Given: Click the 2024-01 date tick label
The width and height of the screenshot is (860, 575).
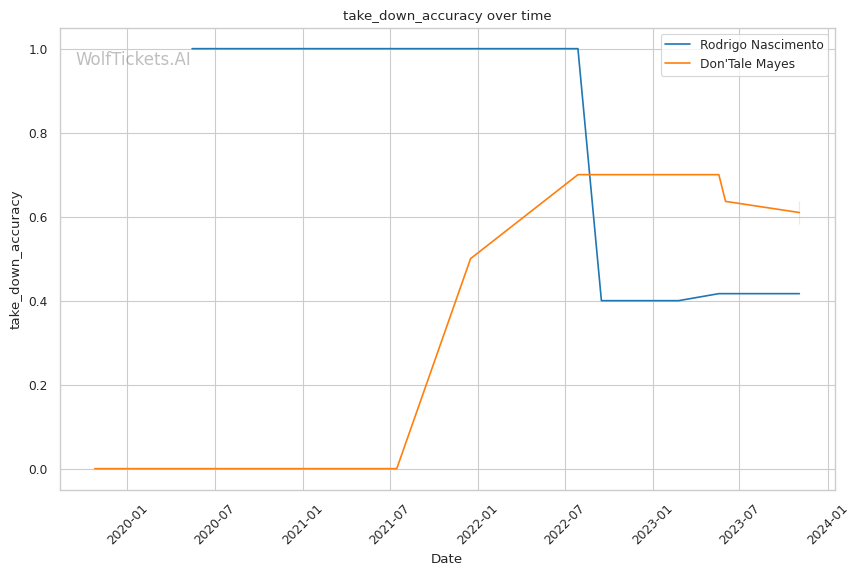Looking at the screenshot, I should pyautogui.click(x=827, y=520).
